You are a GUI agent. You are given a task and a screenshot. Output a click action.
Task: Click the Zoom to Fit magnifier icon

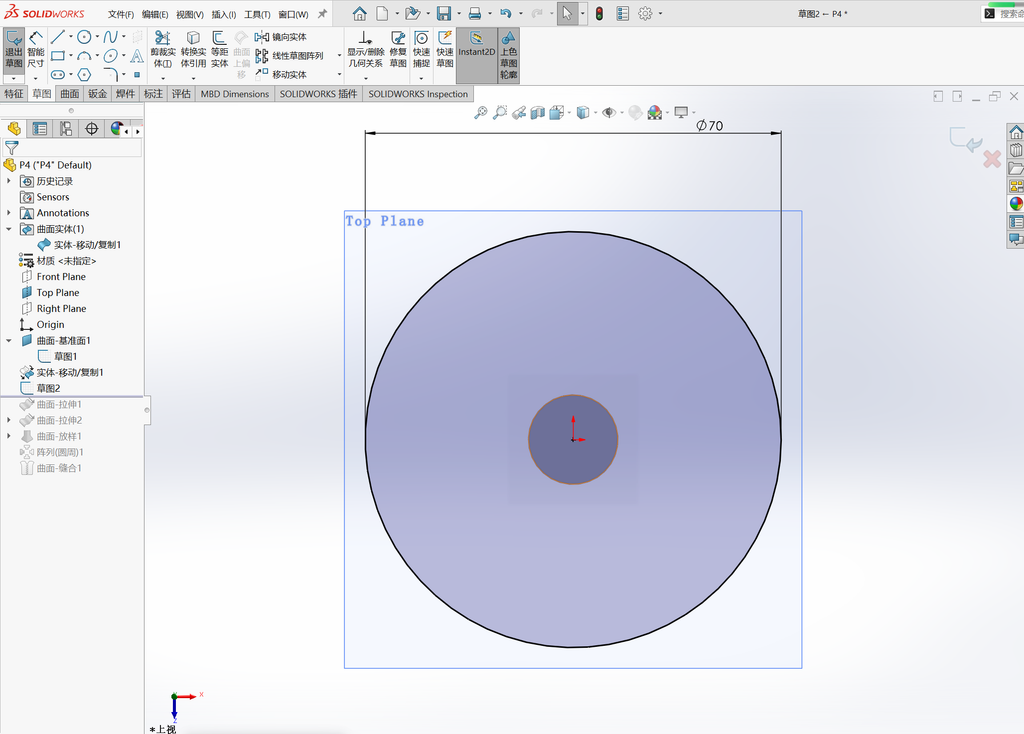[481, 112]
